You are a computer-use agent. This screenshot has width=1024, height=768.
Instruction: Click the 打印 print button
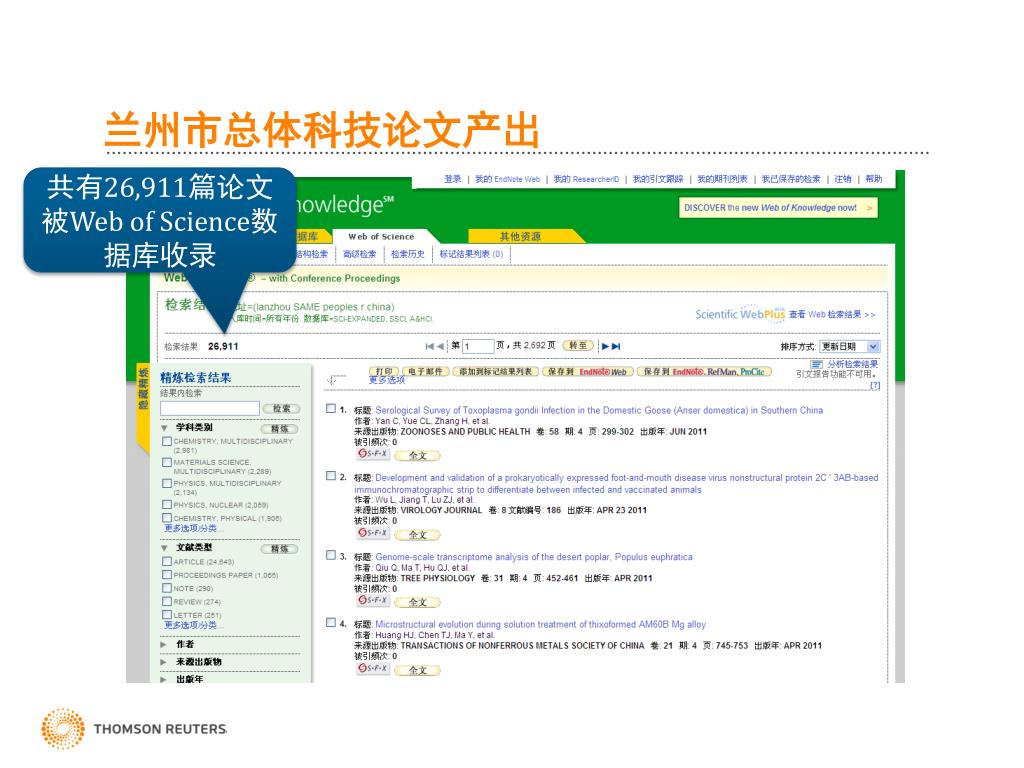[x=384, y=372]
